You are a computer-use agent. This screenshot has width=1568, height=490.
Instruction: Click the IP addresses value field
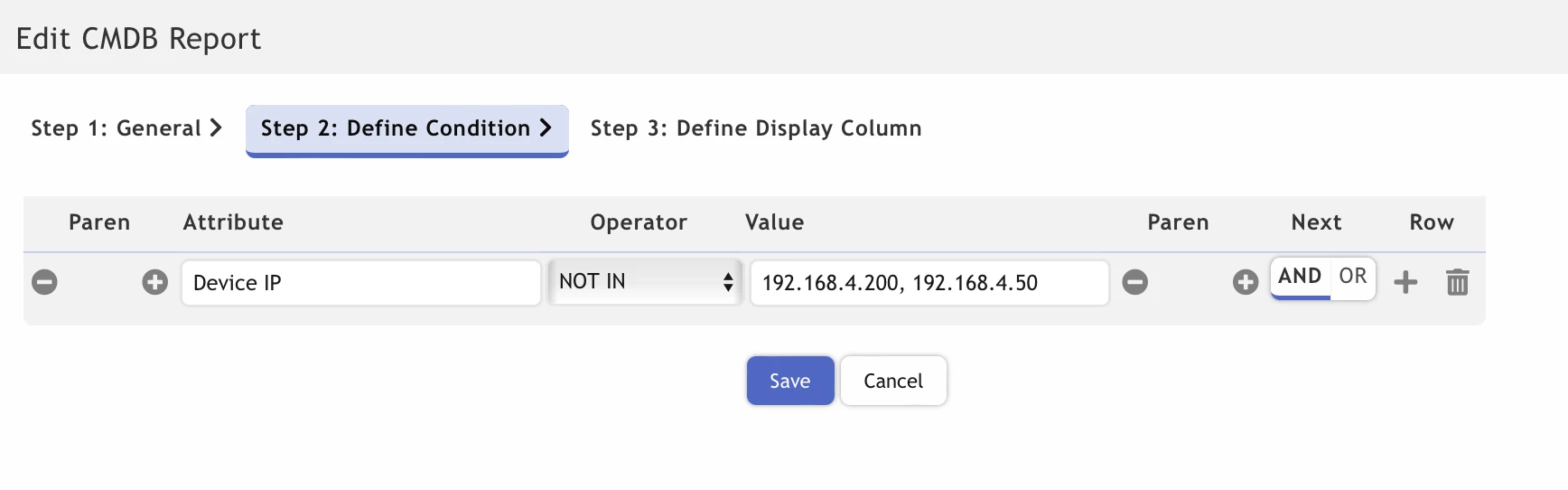pos(929,283)
